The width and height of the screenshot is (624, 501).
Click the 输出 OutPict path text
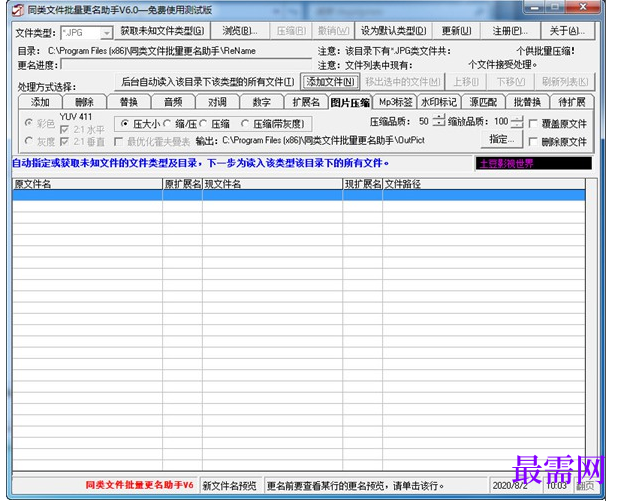coord(324,140)
